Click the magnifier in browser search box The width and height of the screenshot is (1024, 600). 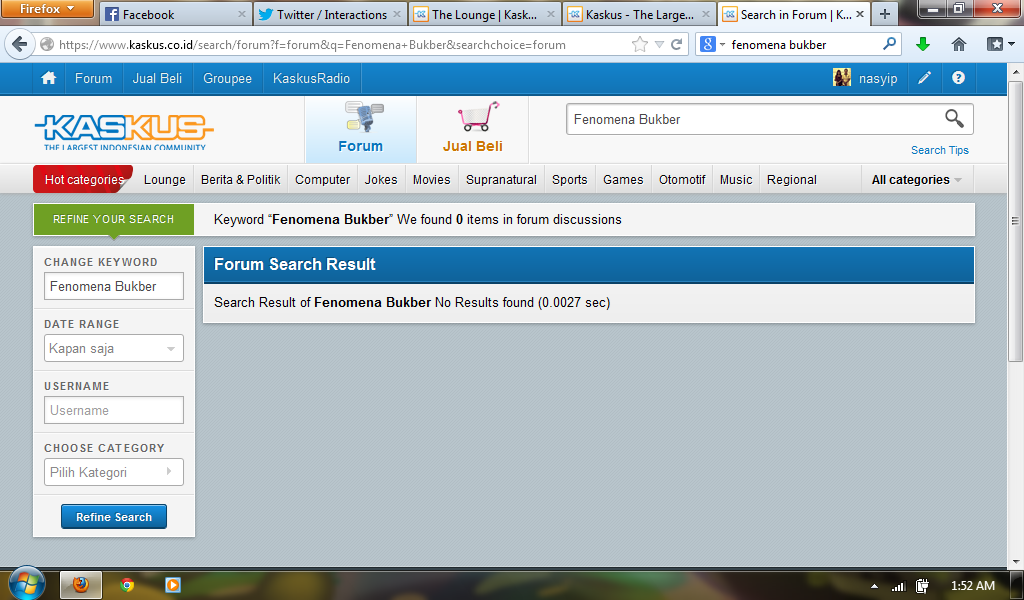889,44
